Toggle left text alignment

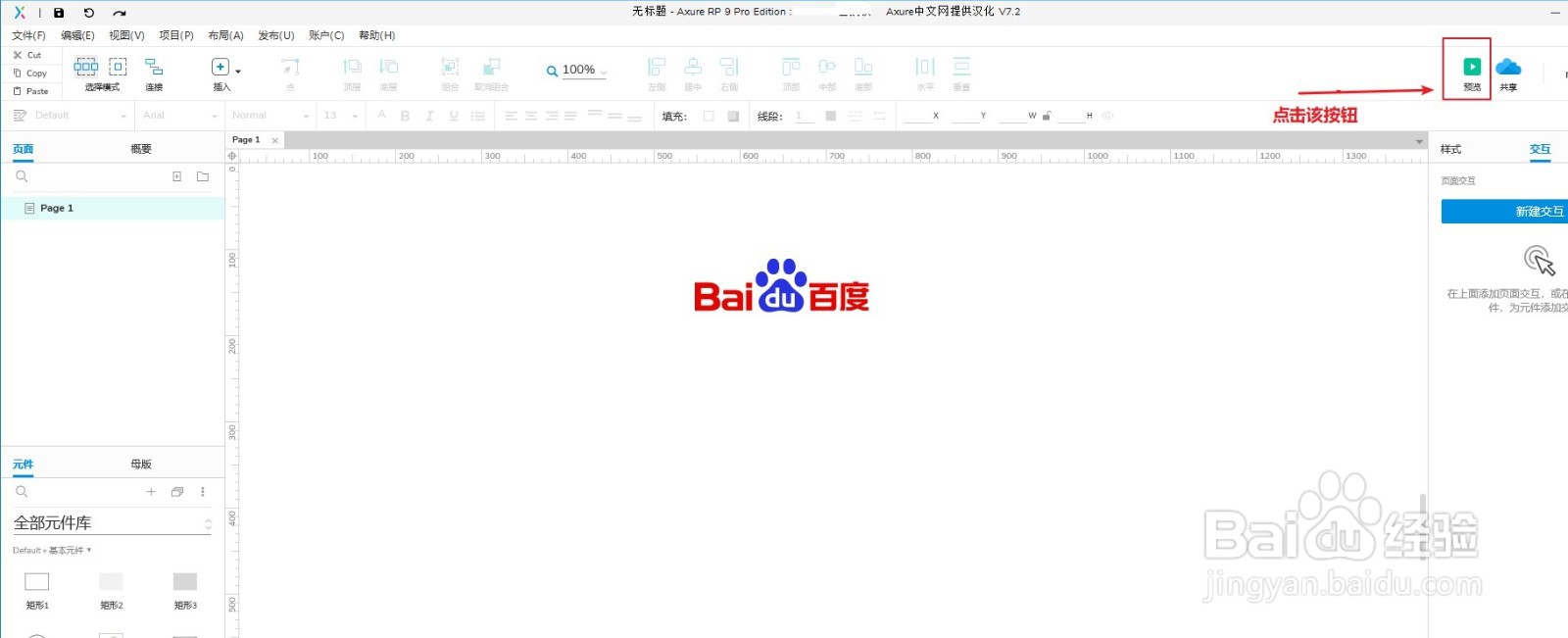(x=511, y=116)
